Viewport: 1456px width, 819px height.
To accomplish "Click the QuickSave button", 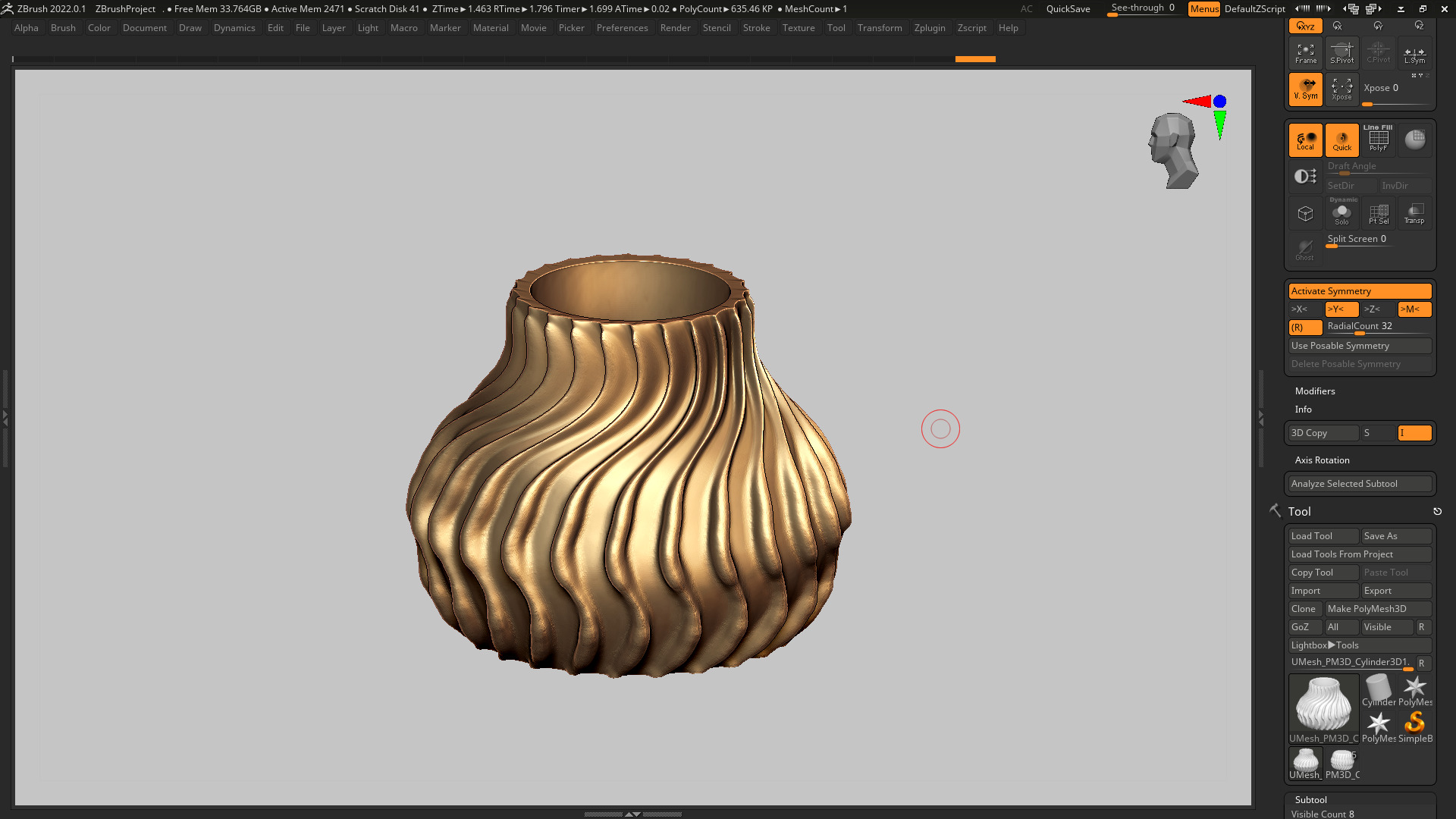I will point(1068,9).
